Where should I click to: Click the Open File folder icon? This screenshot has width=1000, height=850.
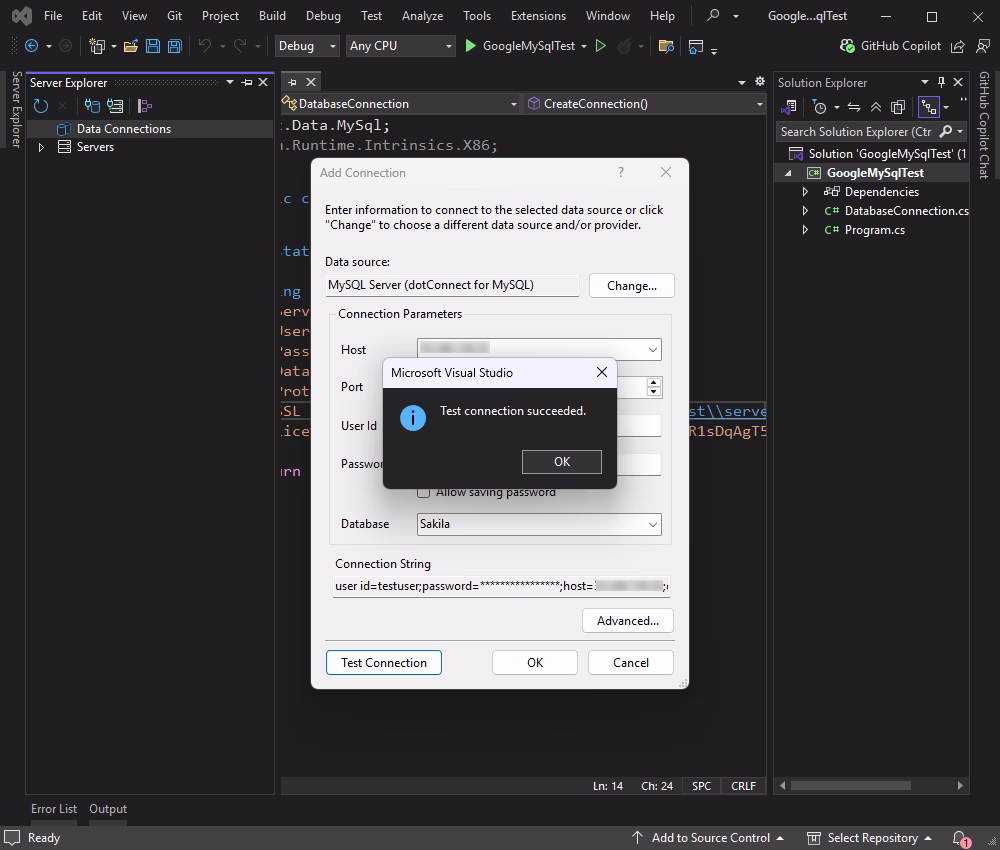(130, 46)
